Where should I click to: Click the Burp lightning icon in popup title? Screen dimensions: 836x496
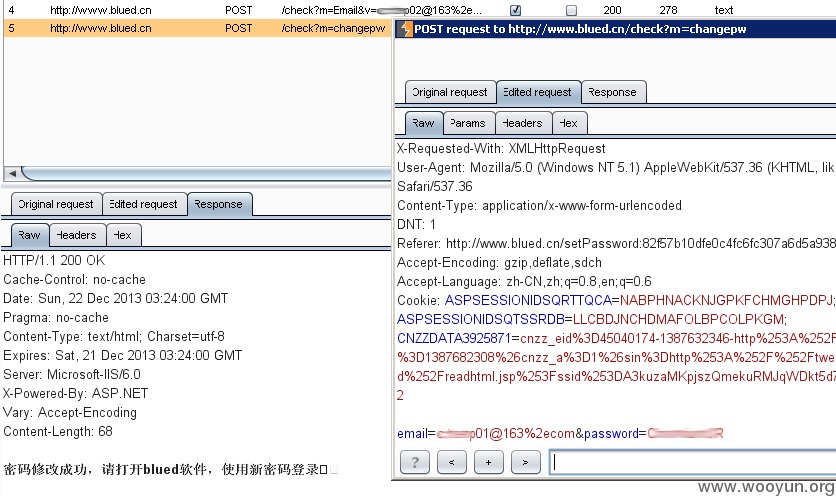click(x=406, y=29)
